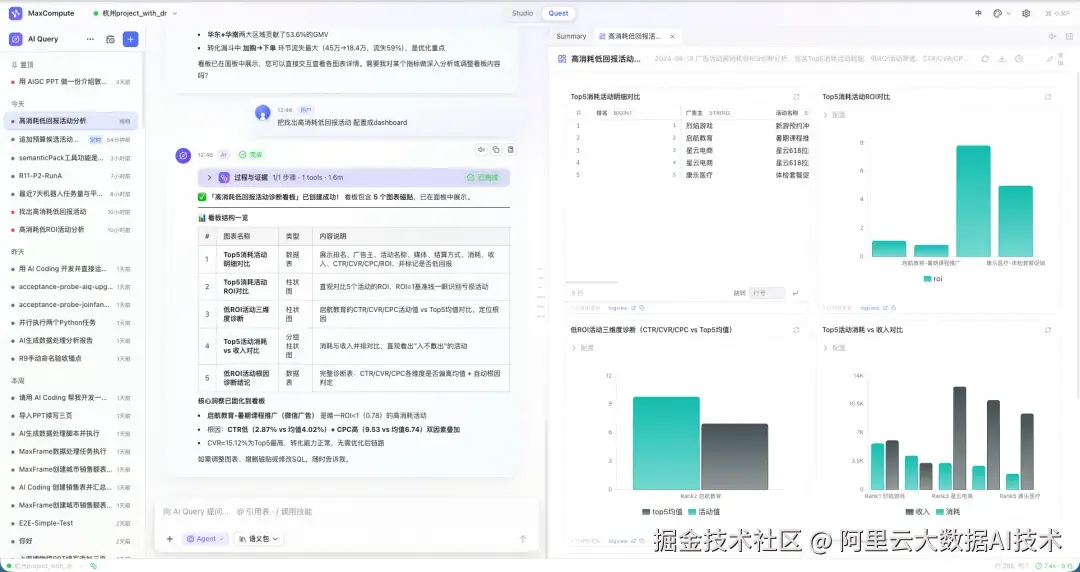
Task: Toggle the 消耗 legend entry
Action: pyautogui.click(x=948, y=512)
